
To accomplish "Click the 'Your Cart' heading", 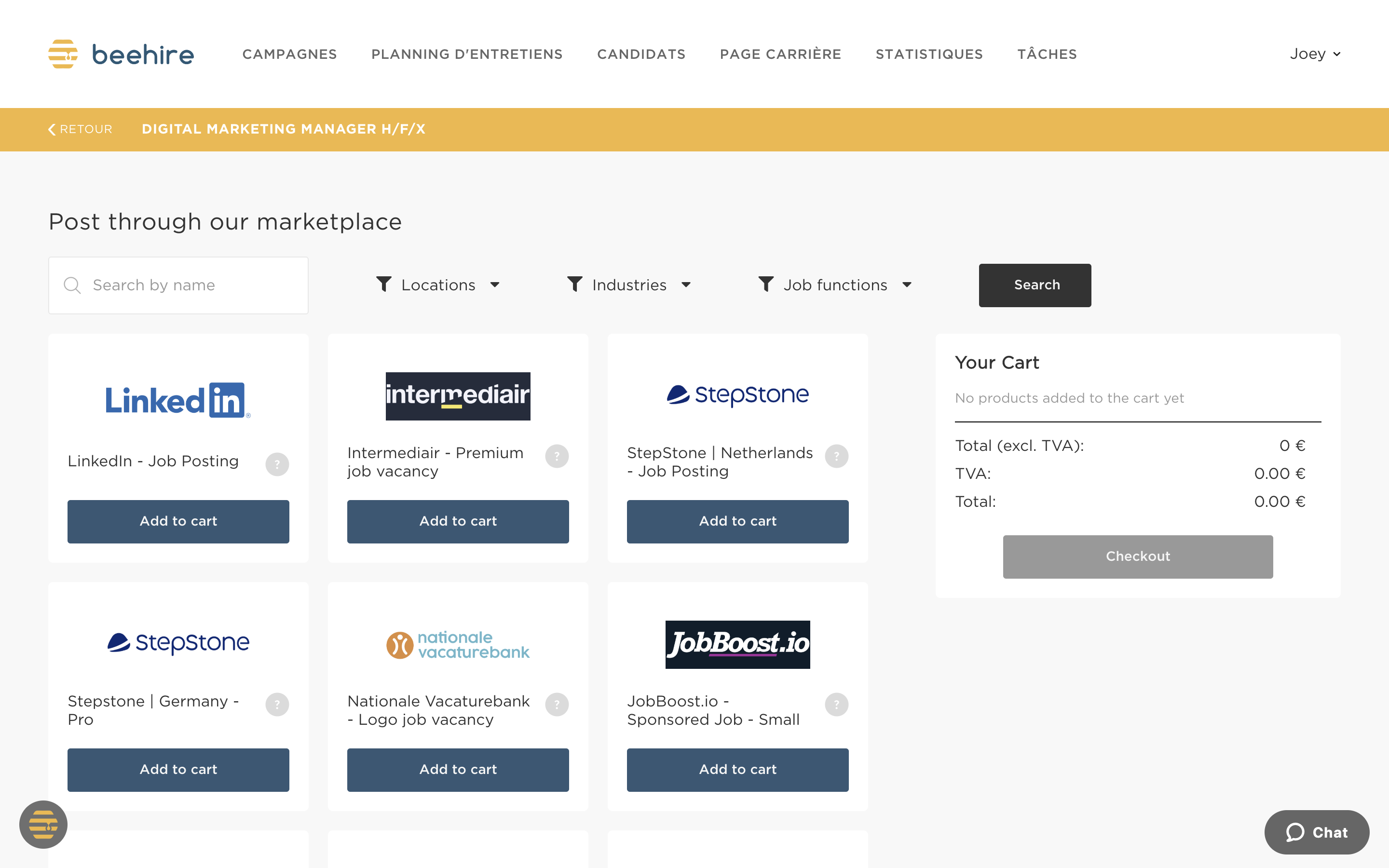I will click(x=997, y=363).
